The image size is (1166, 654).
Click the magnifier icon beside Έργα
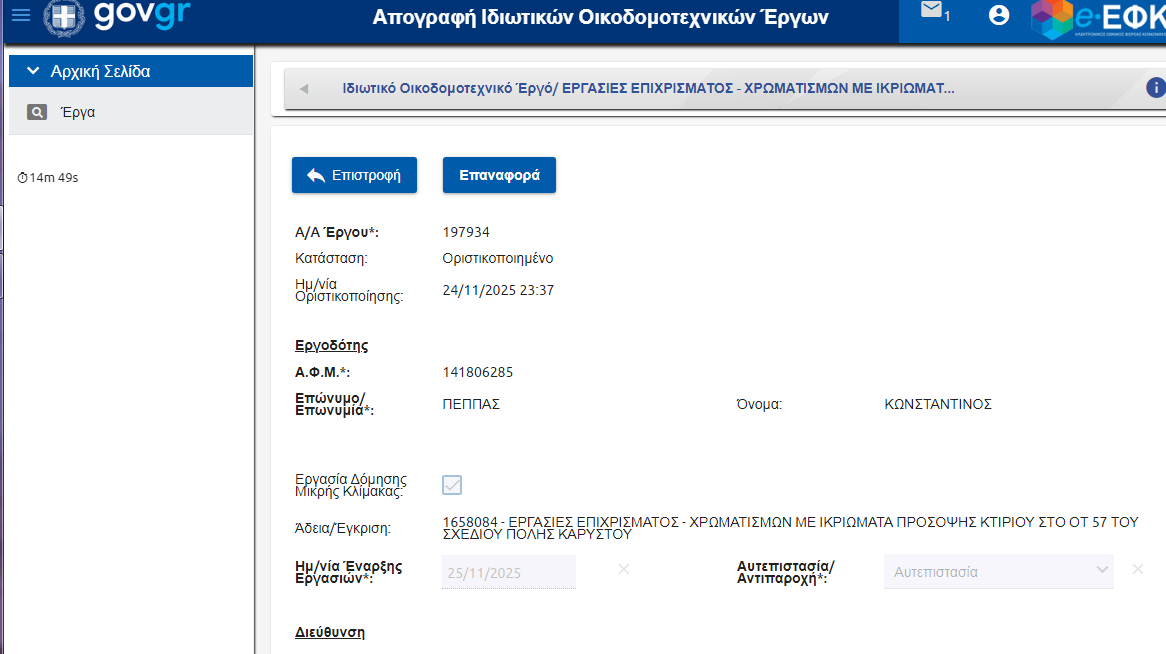(37, 113)
